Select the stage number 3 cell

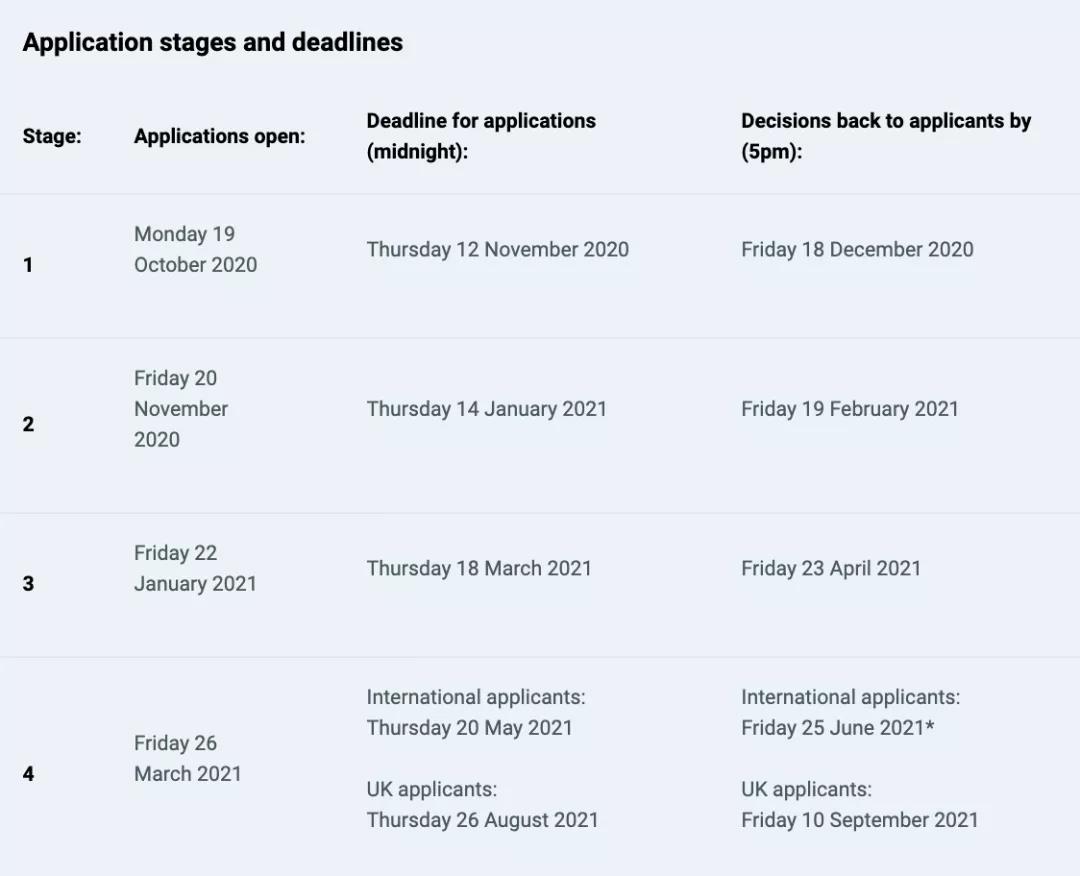click(28, 584)
